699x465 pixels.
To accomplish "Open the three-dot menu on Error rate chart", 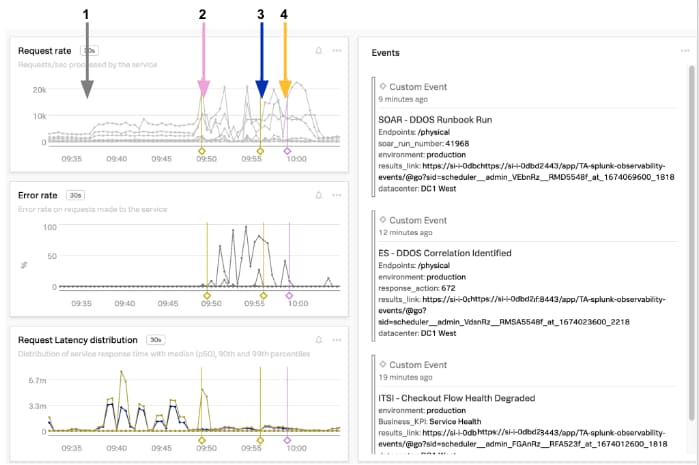I will (x=337, y=195).
